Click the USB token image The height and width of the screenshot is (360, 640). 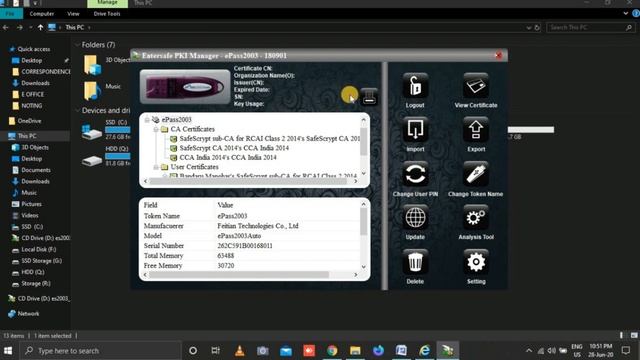click(185, 87)
